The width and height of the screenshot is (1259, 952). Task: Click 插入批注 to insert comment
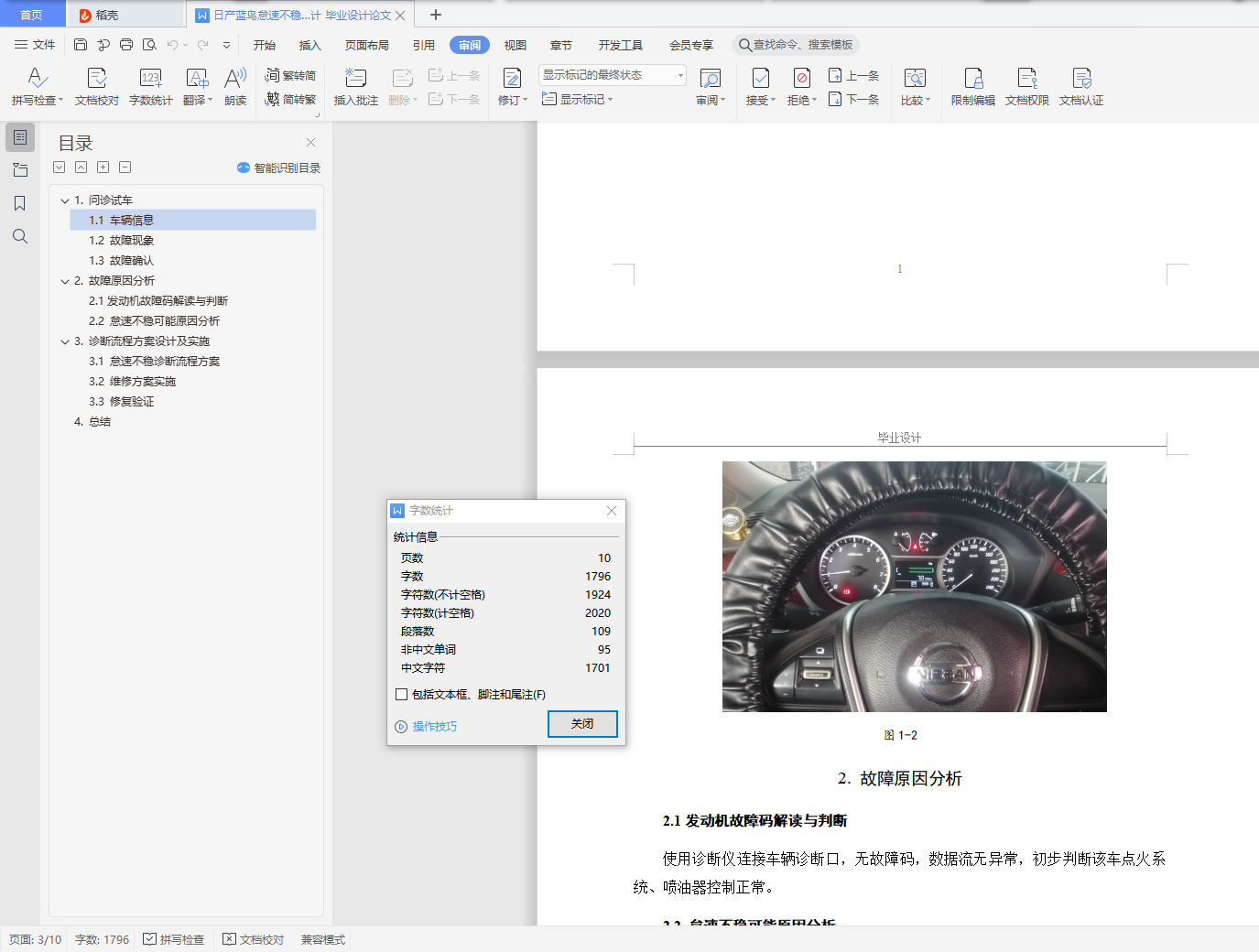pos(355,87)
